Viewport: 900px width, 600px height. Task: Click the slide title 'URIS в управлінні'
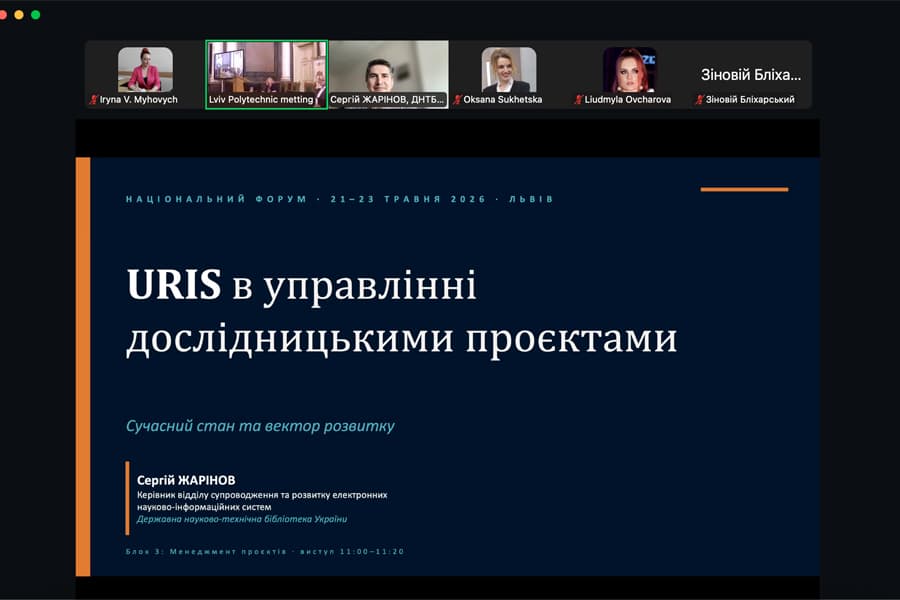coord(301,285)
